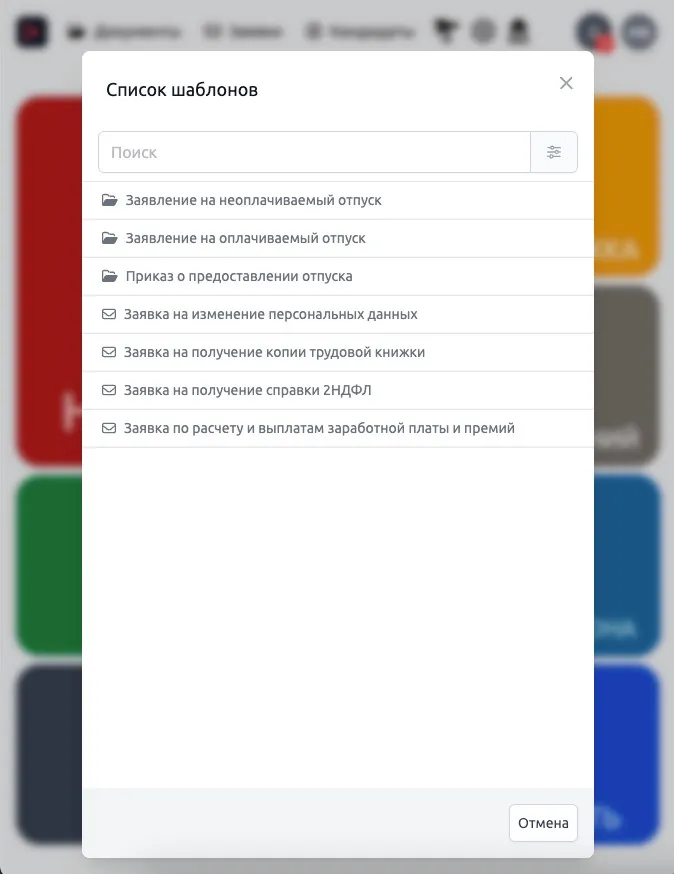
Task: Select Заявка на изменение персональных данных
Action: 270,314
